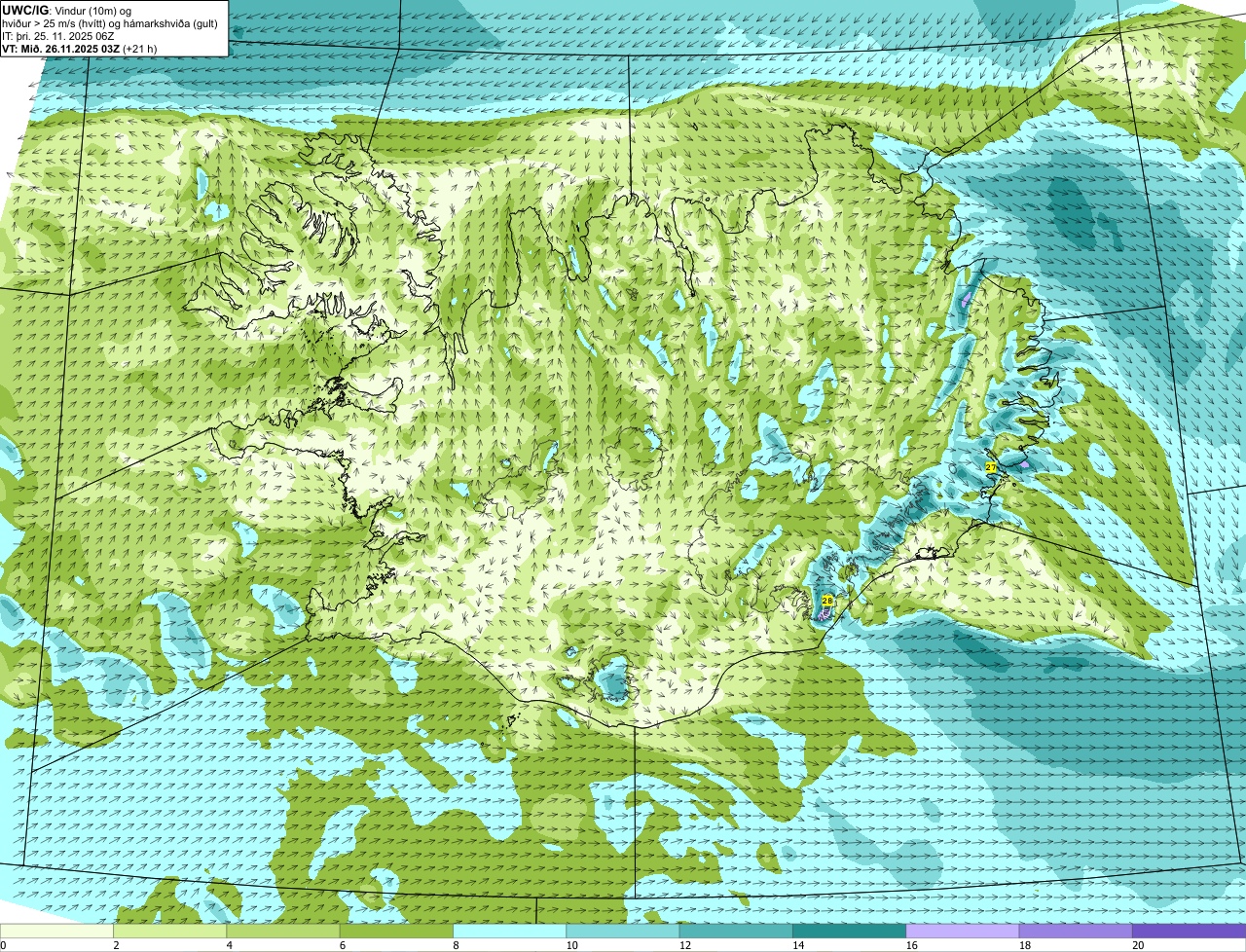This screenshot has height=952, width=1246.
Task: Click the legend tick label '16'
Action: pyautogui.click(x=911, y=945)
